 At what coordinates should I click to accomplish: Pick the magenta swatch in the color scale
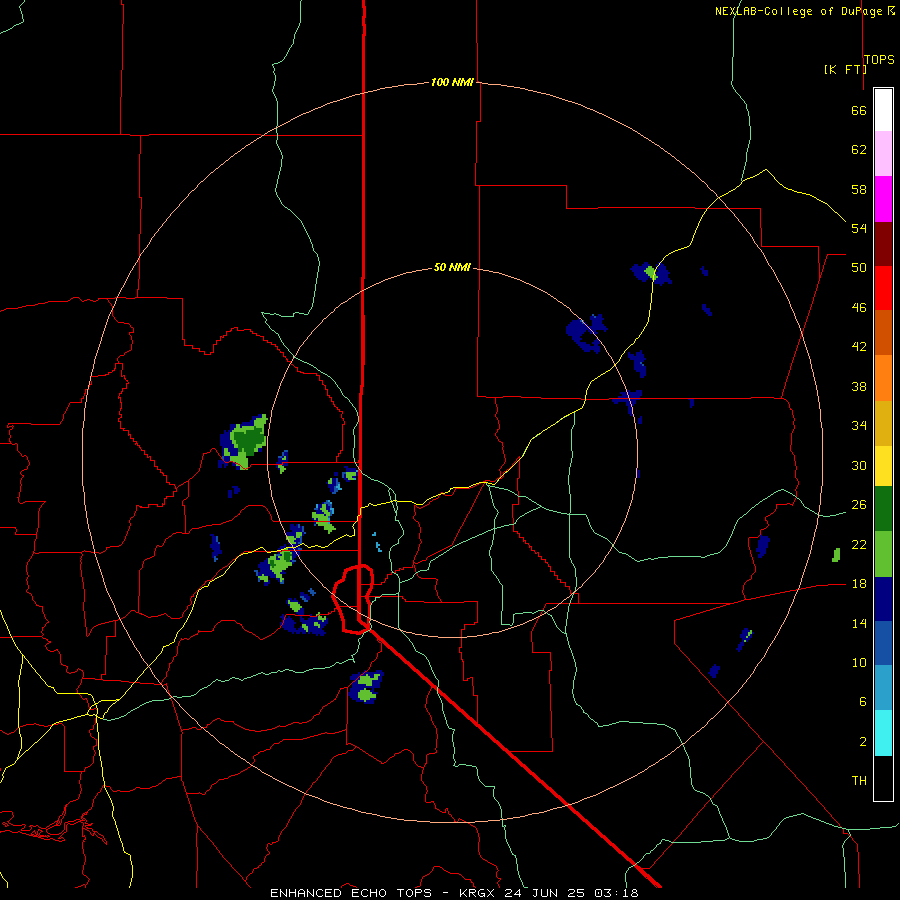pos(883,199)
